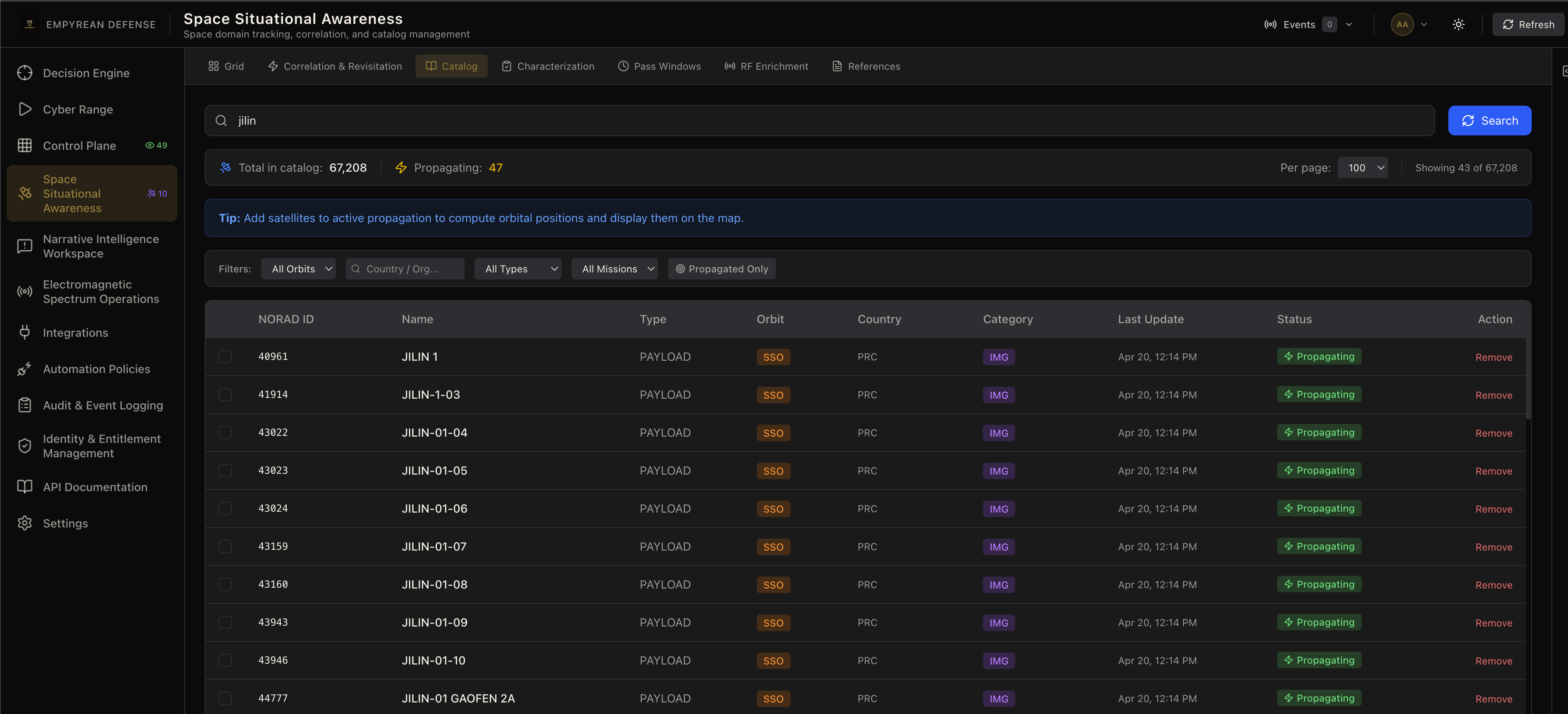Switch to Pass Windows tab

click(x=659, y=66)
